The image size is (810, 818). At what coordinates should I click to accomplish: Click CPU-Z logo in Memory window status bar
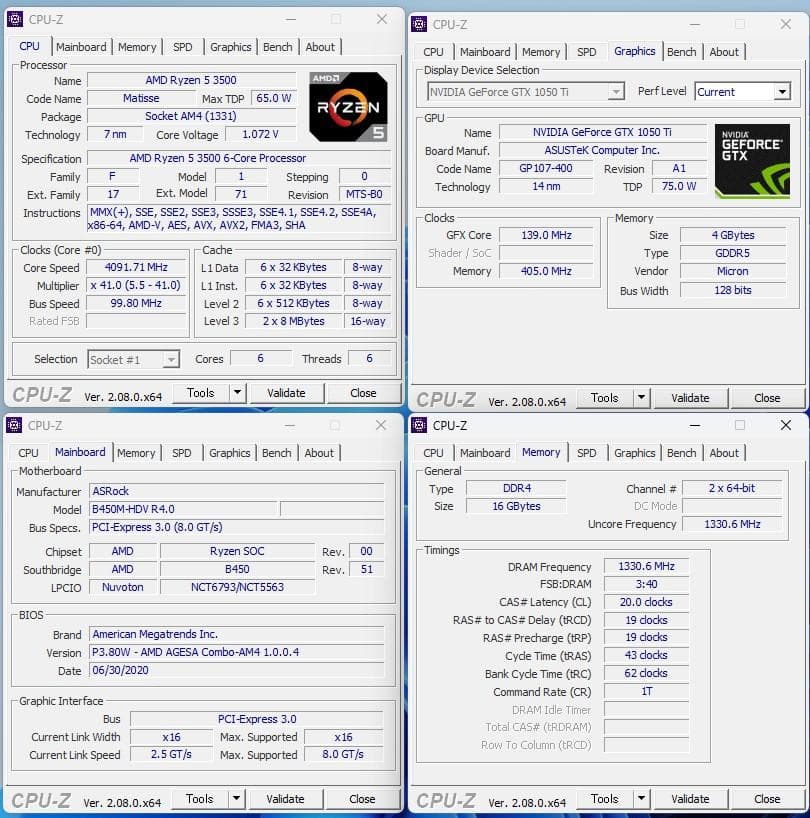(x=446, y=798)
